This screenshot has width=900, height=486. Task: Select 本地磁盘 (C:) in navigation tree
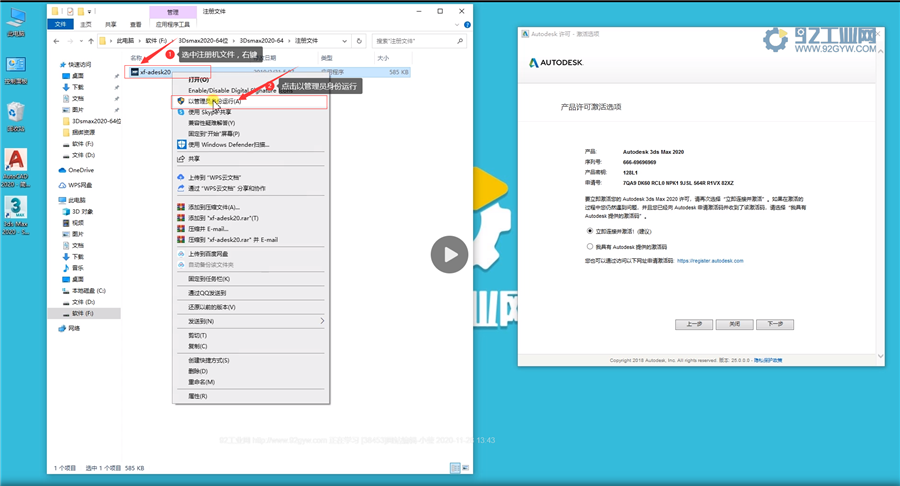tap(88, 291)
